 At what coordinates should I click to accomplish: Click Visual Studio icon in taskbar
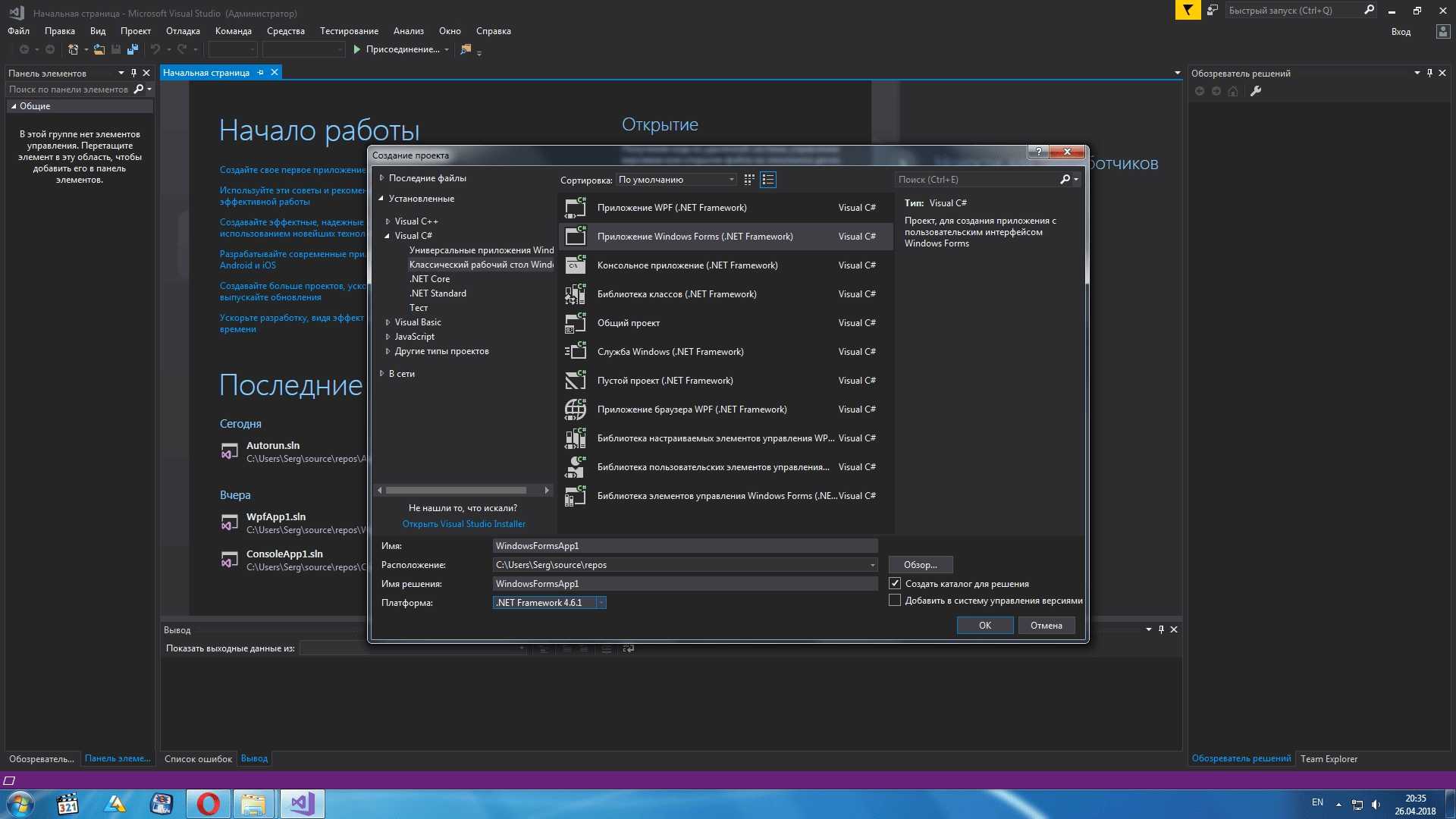pyautogui.click(x=302, y=804)
